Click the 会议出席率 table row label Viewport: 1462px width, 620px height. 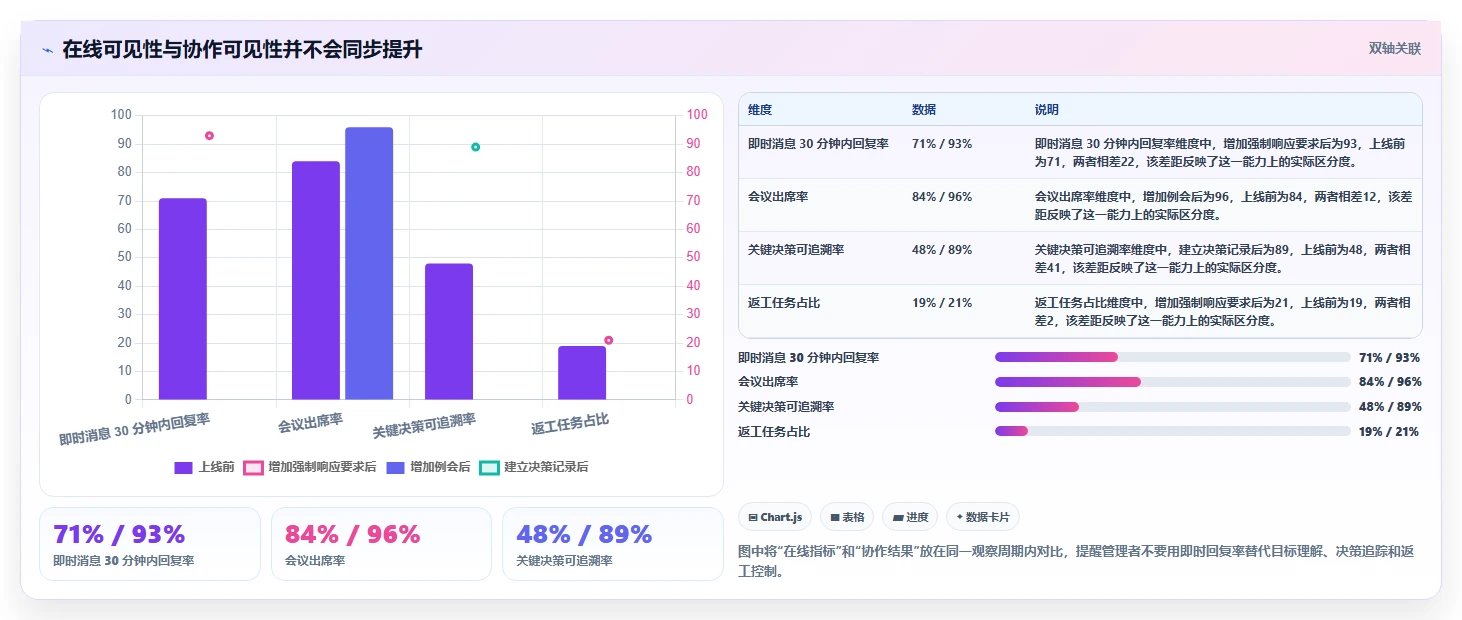click(x=778, y=197)
